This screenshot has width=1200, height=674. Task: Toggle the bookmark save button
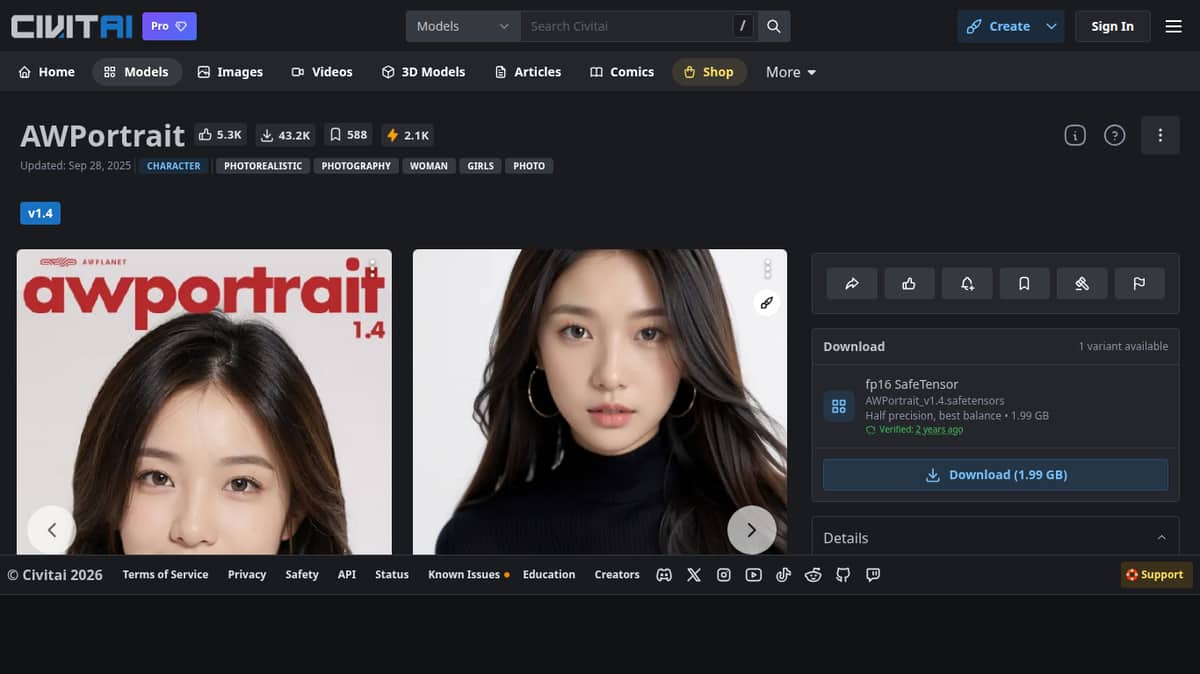tap(1024, 284)
